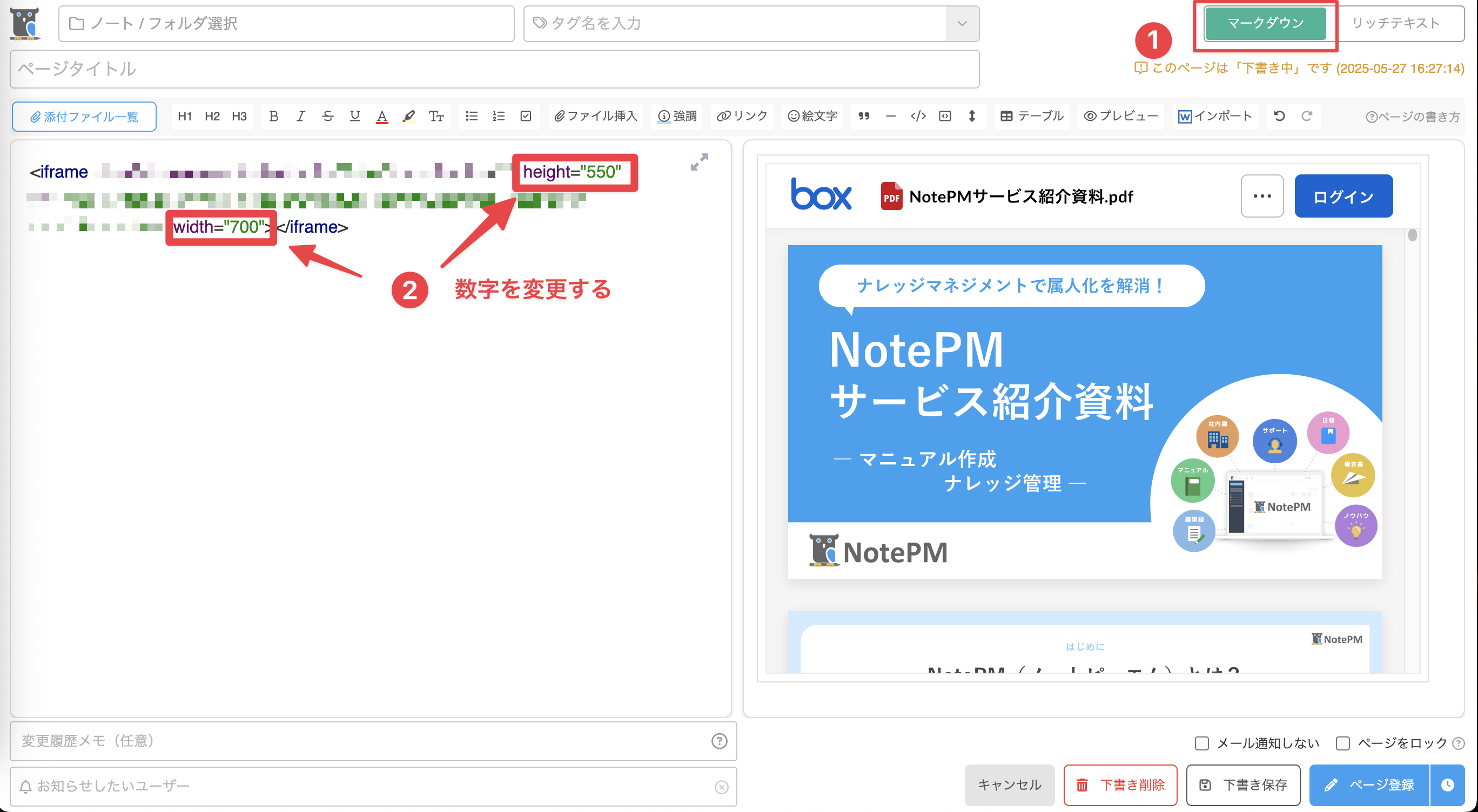Insert a code block

click(945, 117)
